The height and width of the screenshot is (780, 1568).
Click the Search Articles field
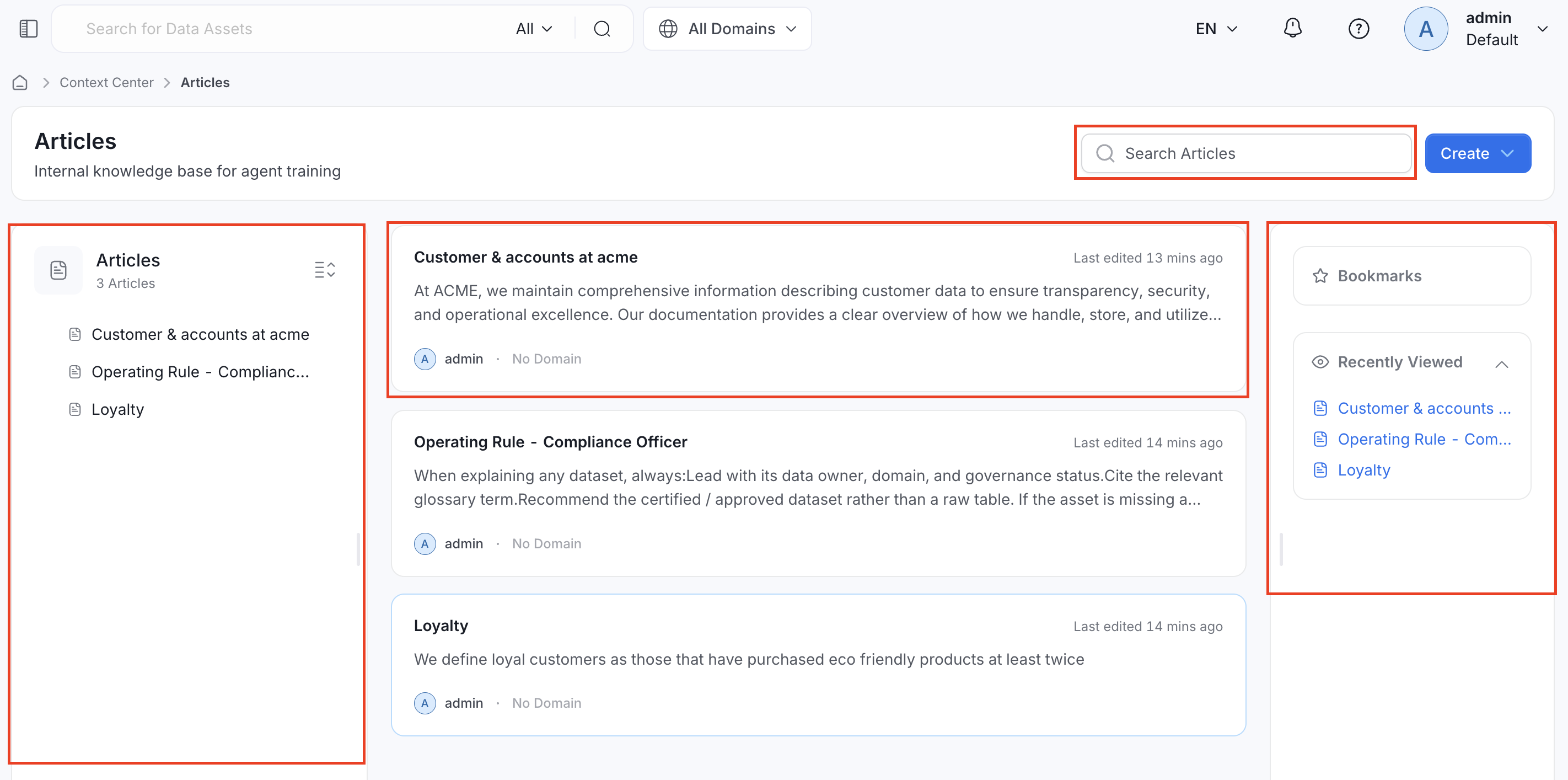tap(1246, 153)
